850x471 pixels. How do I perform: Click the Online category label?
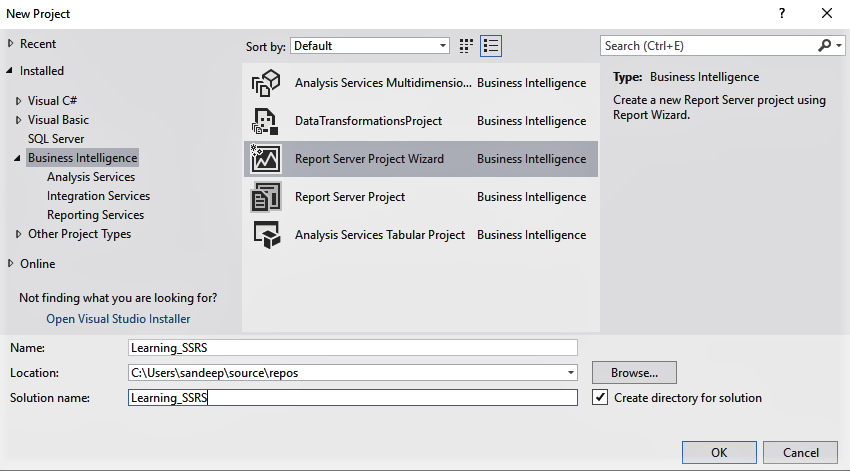click(37, 263)
